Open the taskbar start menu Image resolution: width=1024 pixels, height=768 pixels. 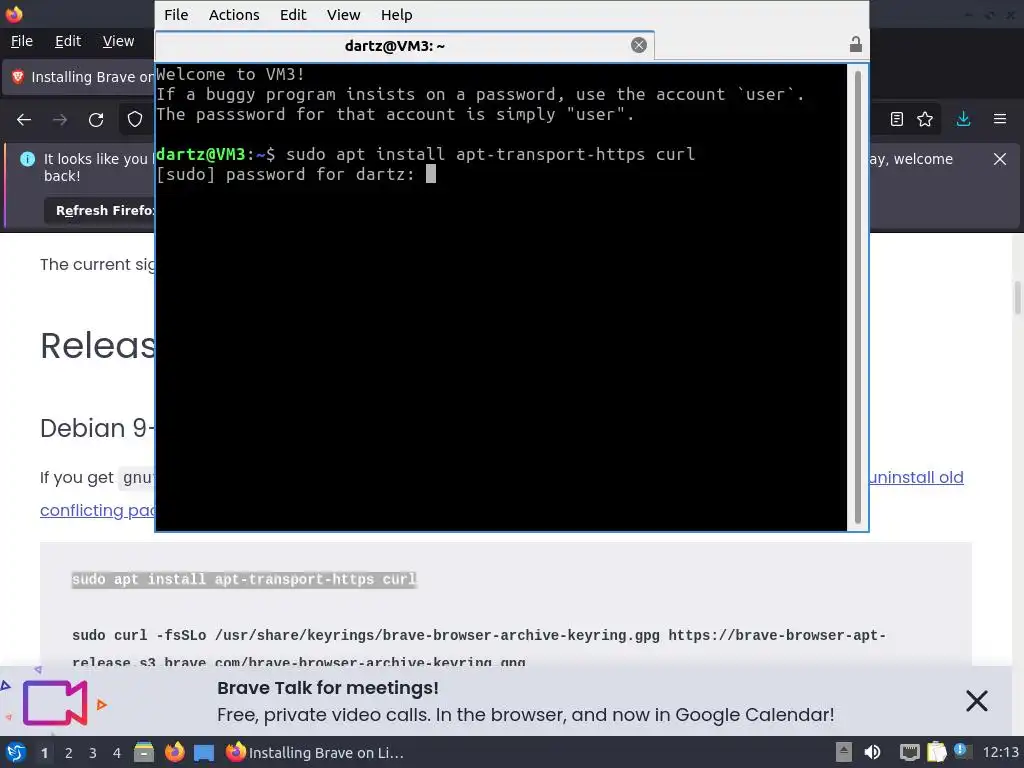tap(15, 752)
